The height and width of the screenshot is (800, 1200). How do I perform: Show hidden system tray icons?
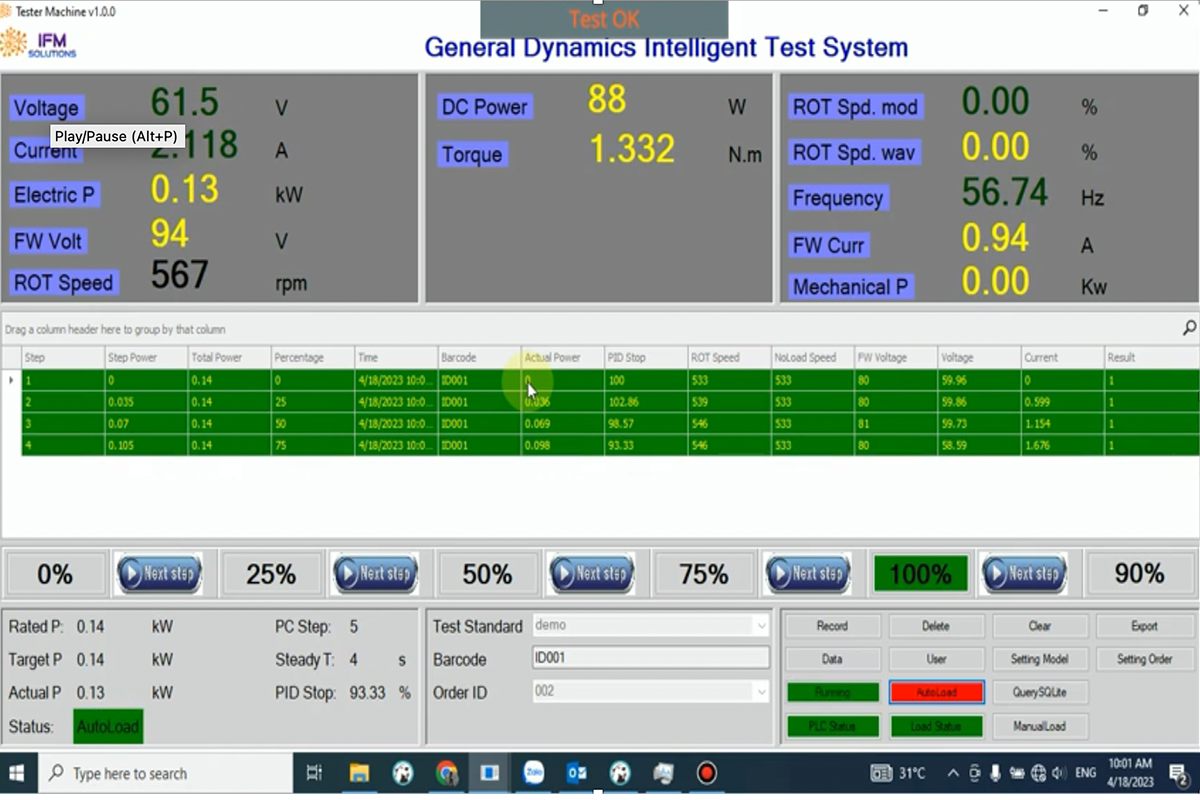pos(952,773)
